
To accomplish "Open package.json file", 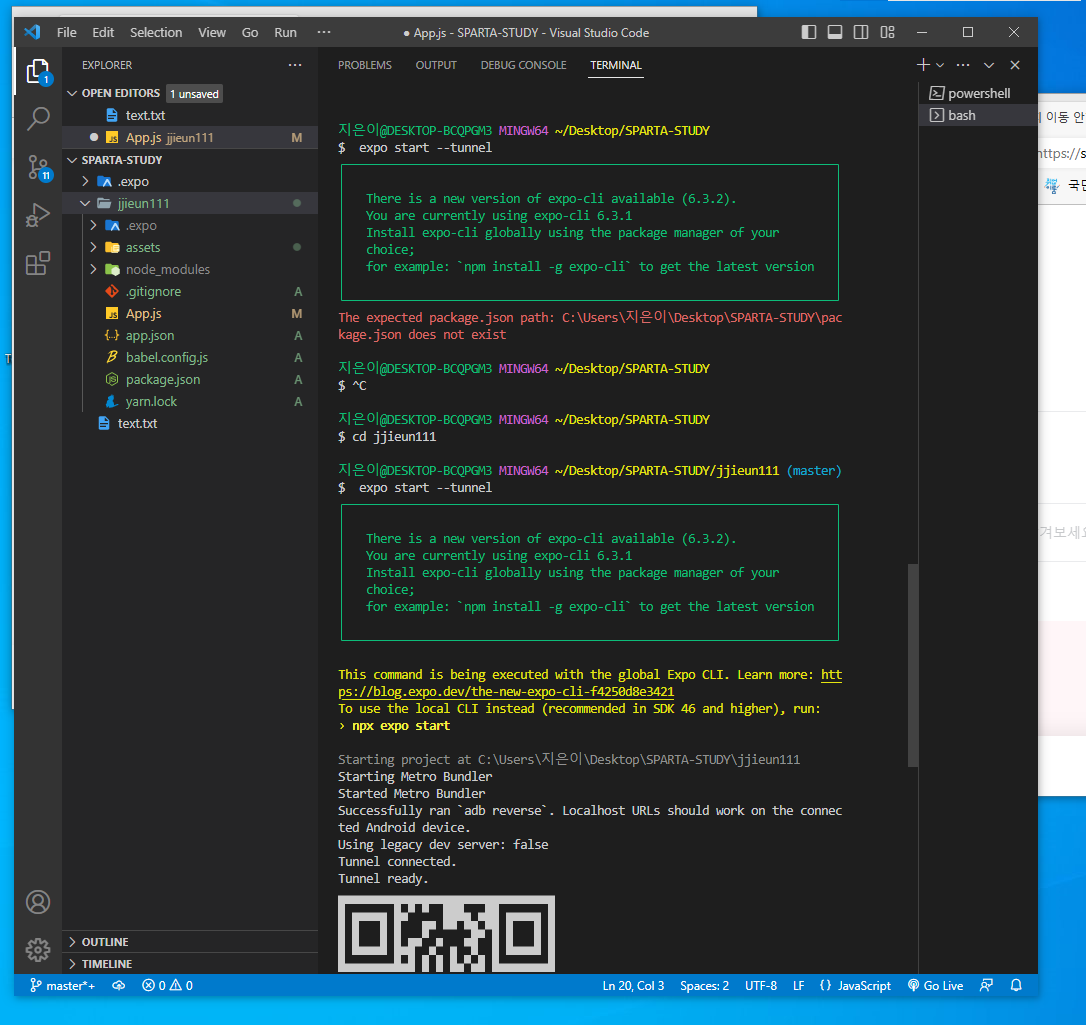I will tap(190, 380).
